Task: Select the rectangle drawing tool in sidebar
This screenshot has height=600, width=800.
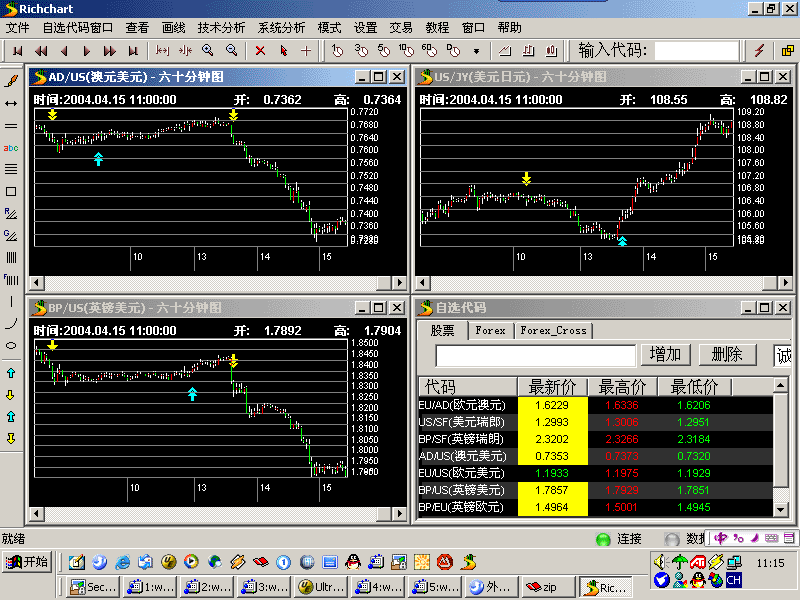Action: click(x=11, y=192)
